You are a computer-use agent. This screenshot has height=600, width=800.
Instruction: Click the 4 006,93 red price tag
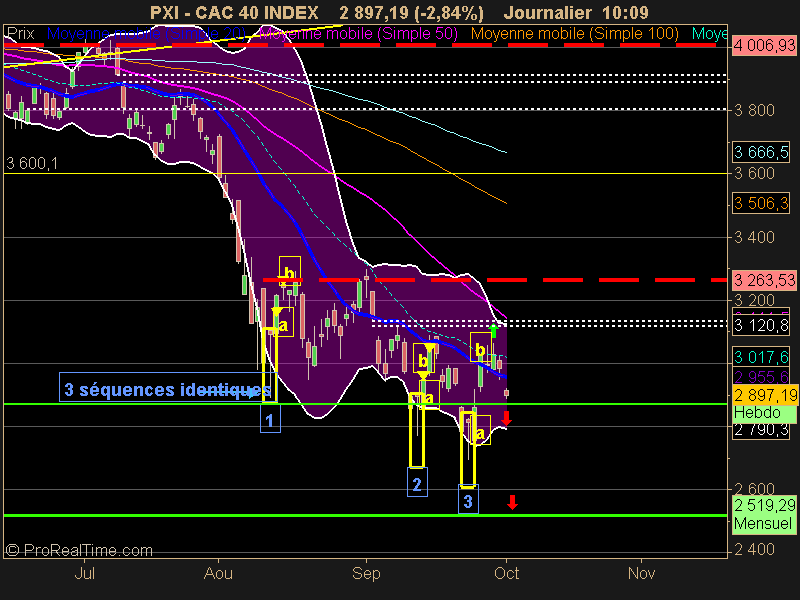click(764, 46)
